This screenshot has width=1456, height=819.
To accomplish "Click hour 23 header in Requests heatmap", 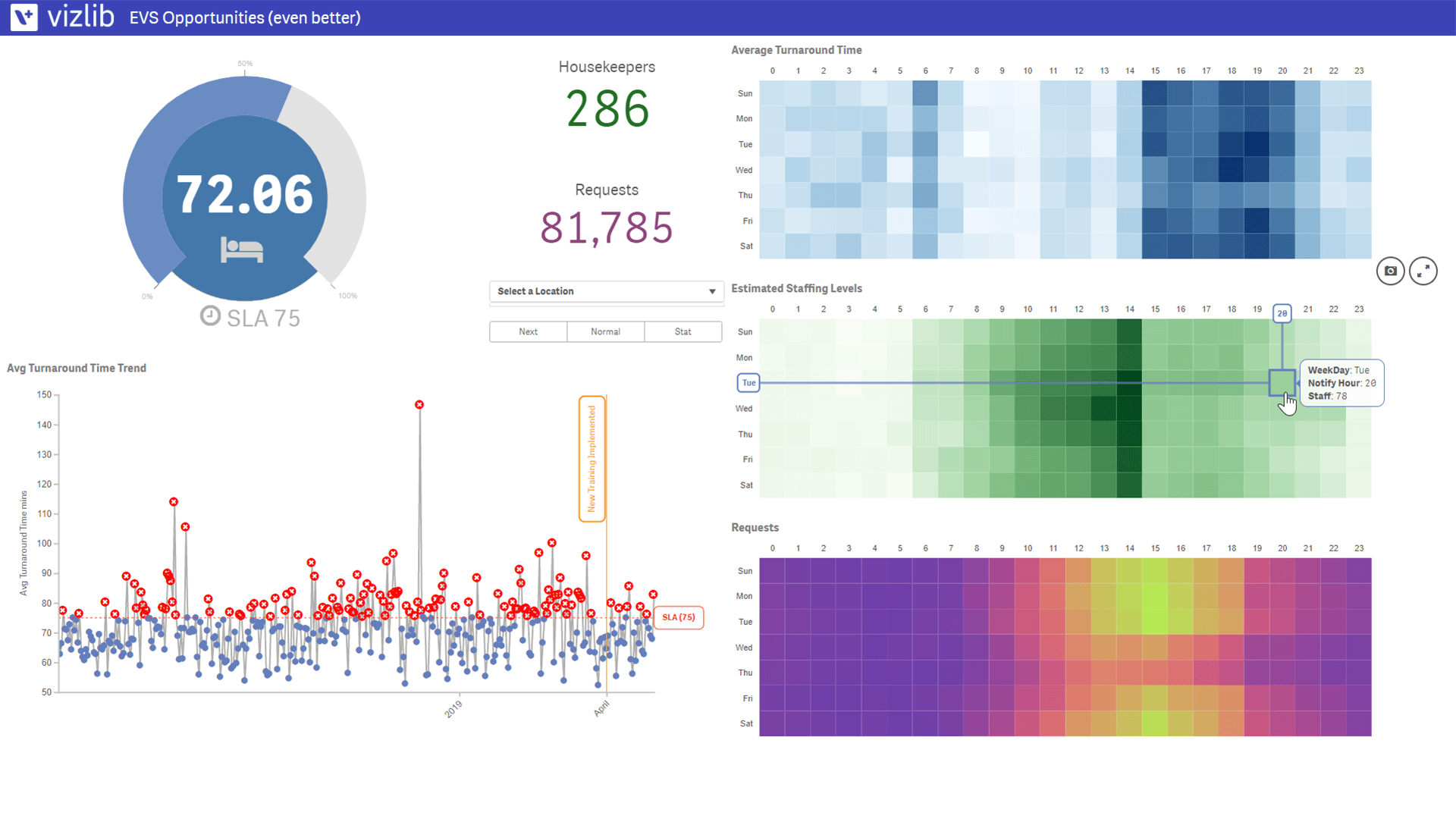I will [x=1359, y=548].
